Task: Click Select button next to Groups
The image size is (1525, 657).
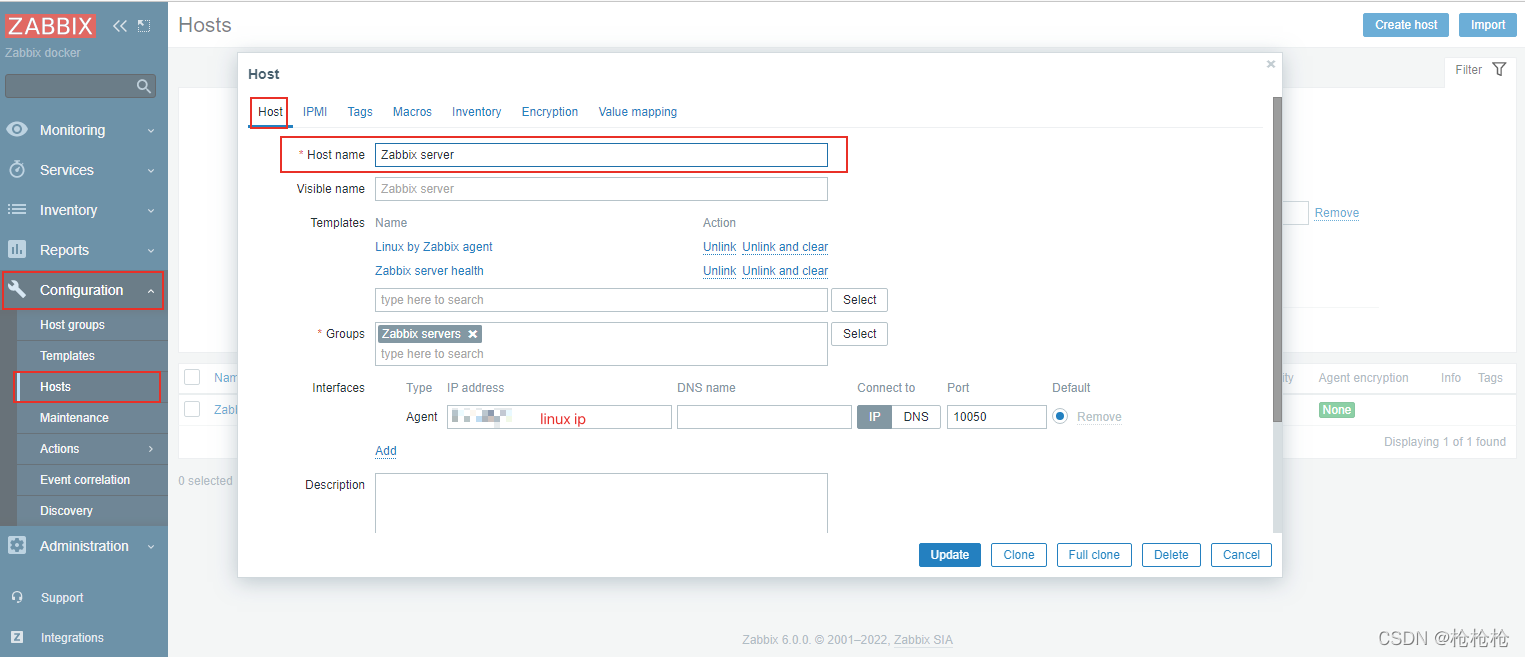Action: [859, 334]
